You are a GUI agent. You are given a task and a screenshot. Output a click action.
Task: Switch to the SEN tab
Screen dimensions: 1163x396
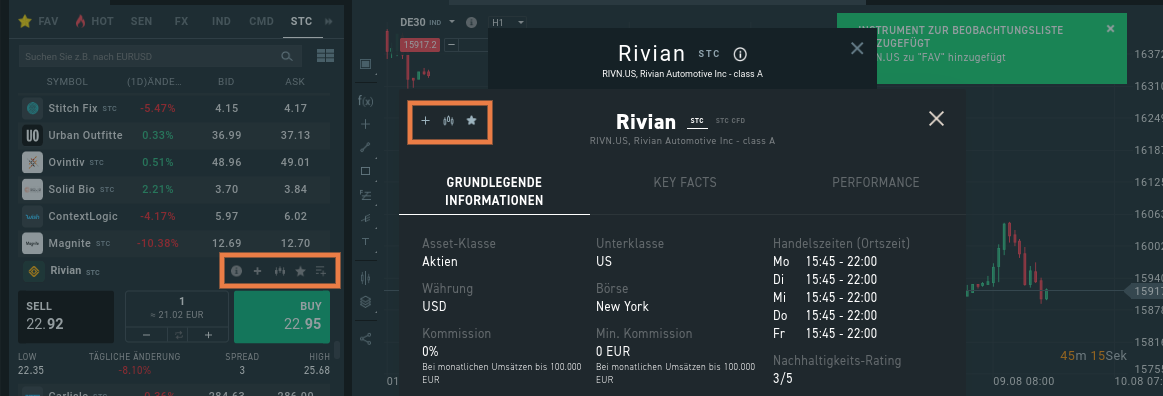point(141,22)
